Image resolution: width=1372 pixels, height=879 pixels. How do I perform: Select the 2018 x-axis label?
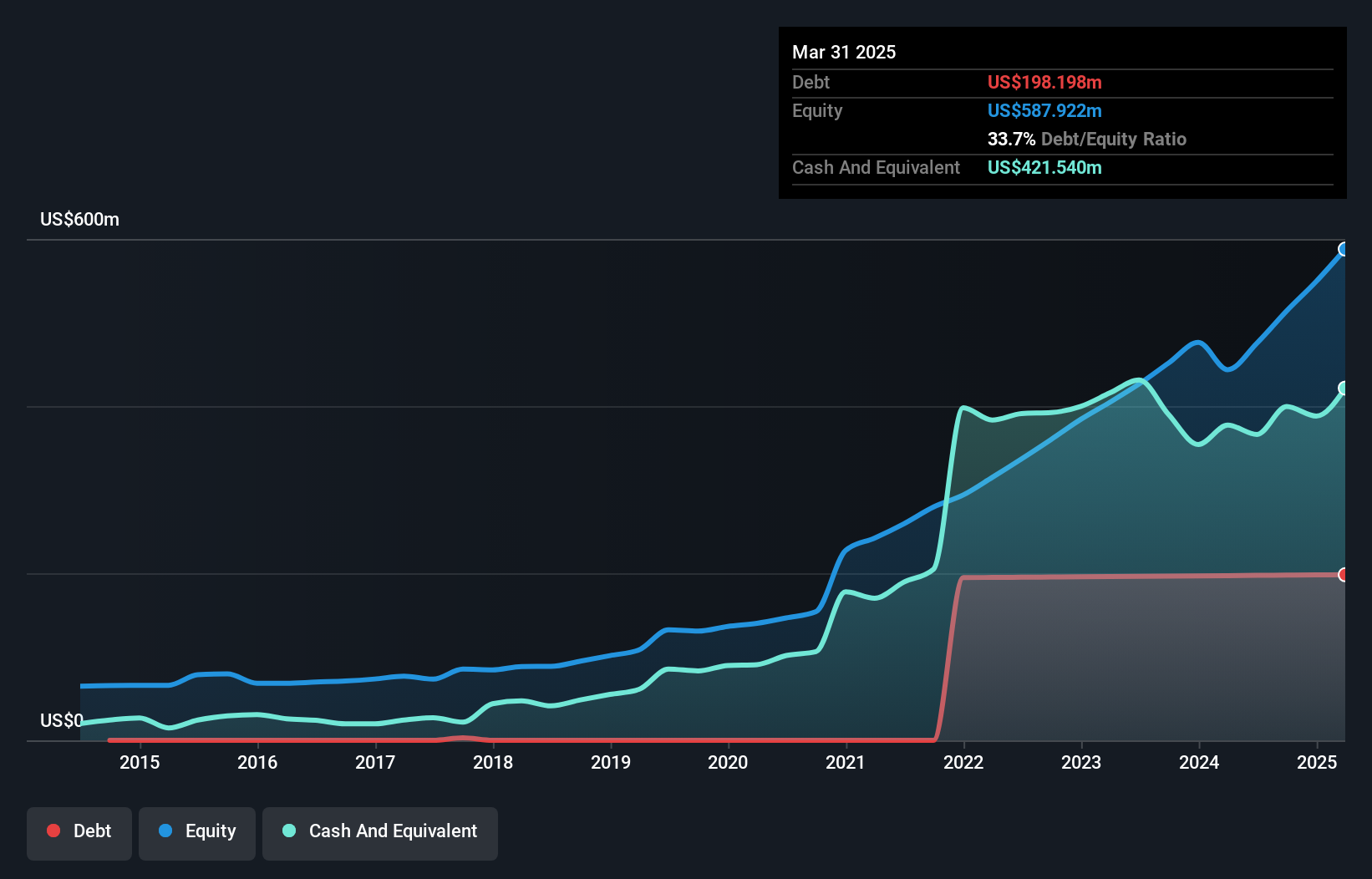point(493,762)
